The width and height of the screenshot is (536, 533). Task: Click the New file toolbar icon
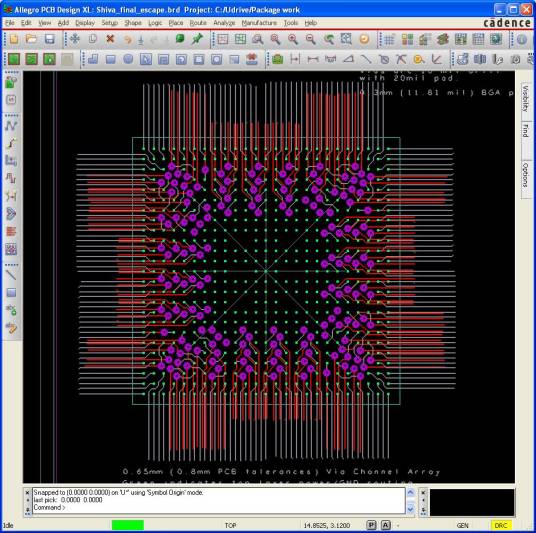[x=14, y=39]
